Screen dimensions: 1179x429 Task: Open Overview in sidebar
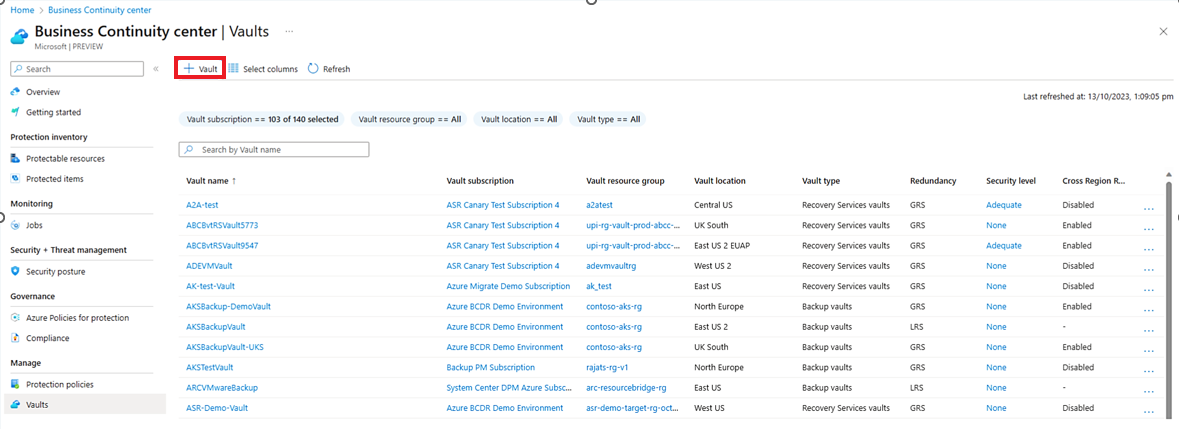click(x=43, y=92)
